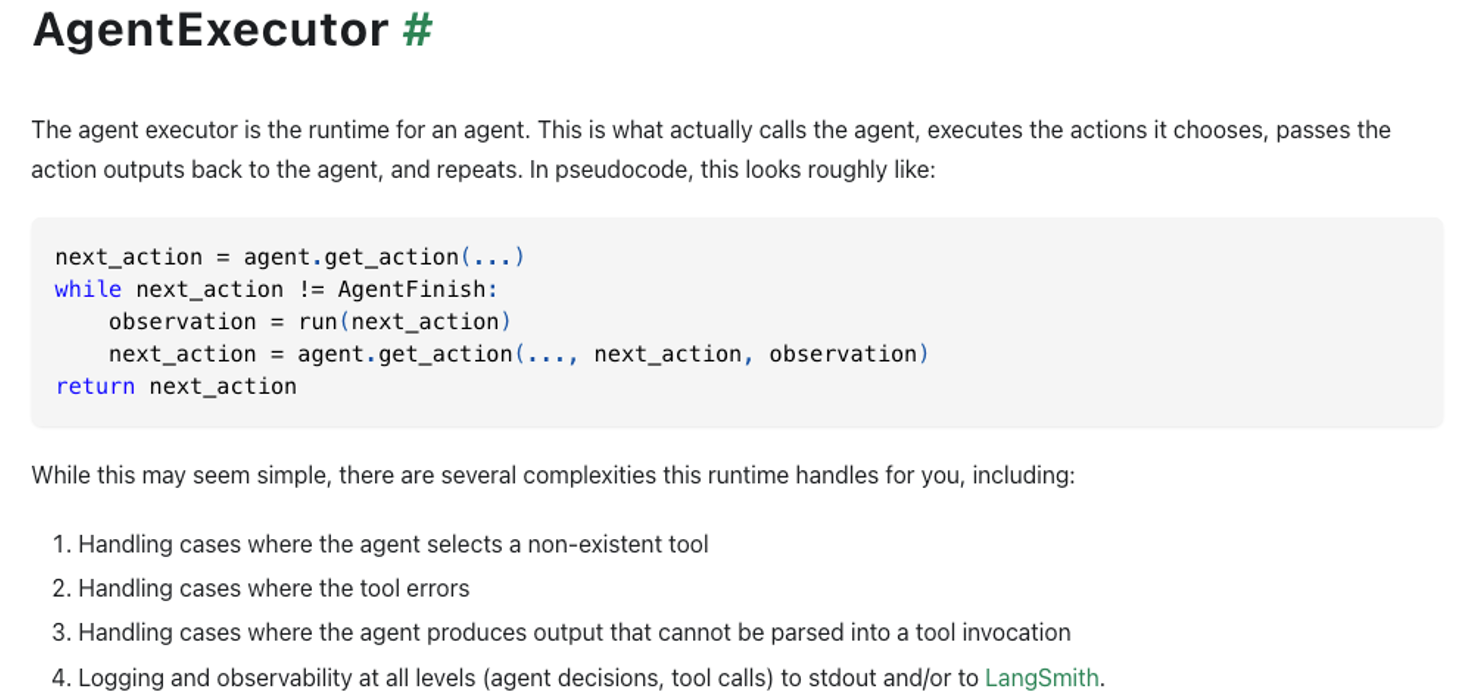This screenshot has width=1466, height=696.
Task: Click the 'return' keyword in the code block
Action: [95, 386]
